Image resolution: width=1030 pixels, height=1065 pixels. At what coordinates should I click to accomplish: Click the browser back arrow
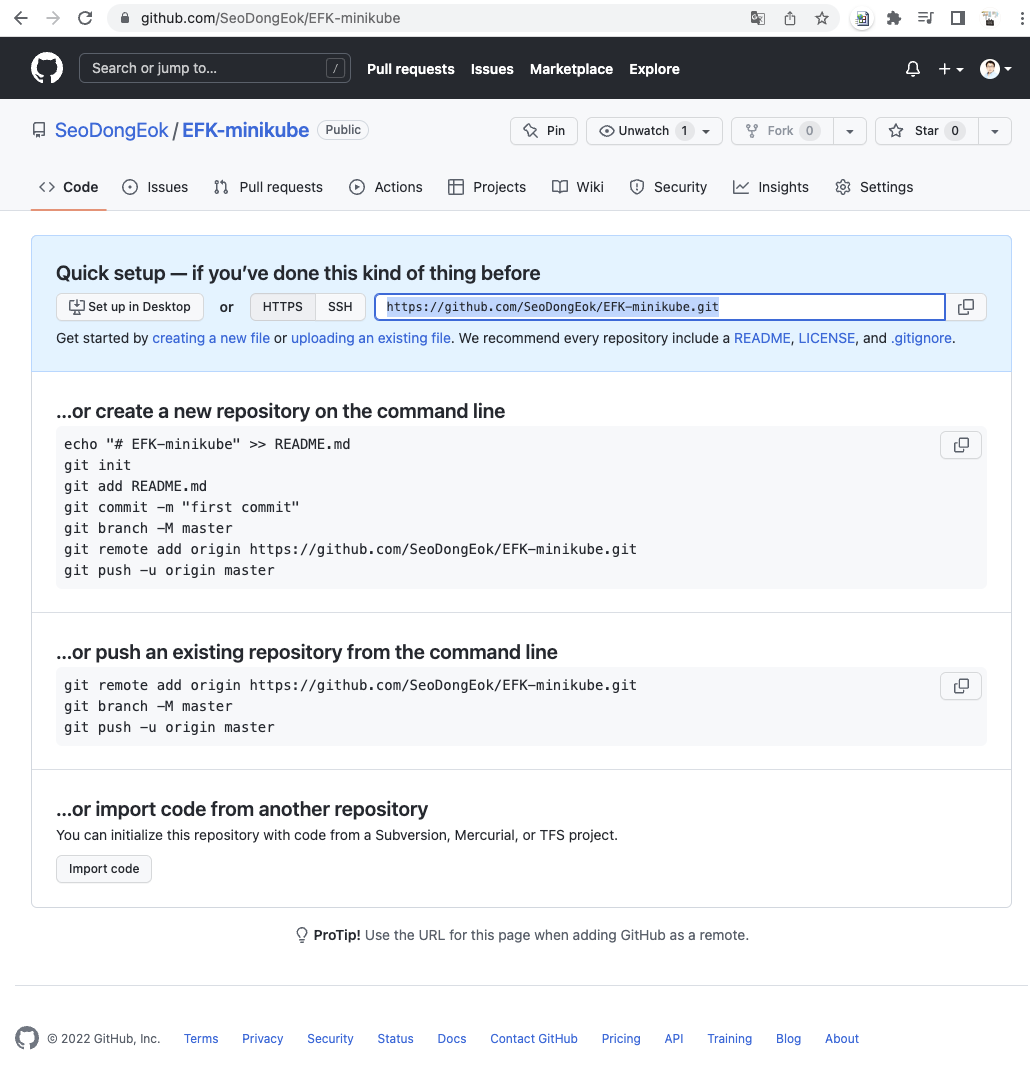click(21, 18)
